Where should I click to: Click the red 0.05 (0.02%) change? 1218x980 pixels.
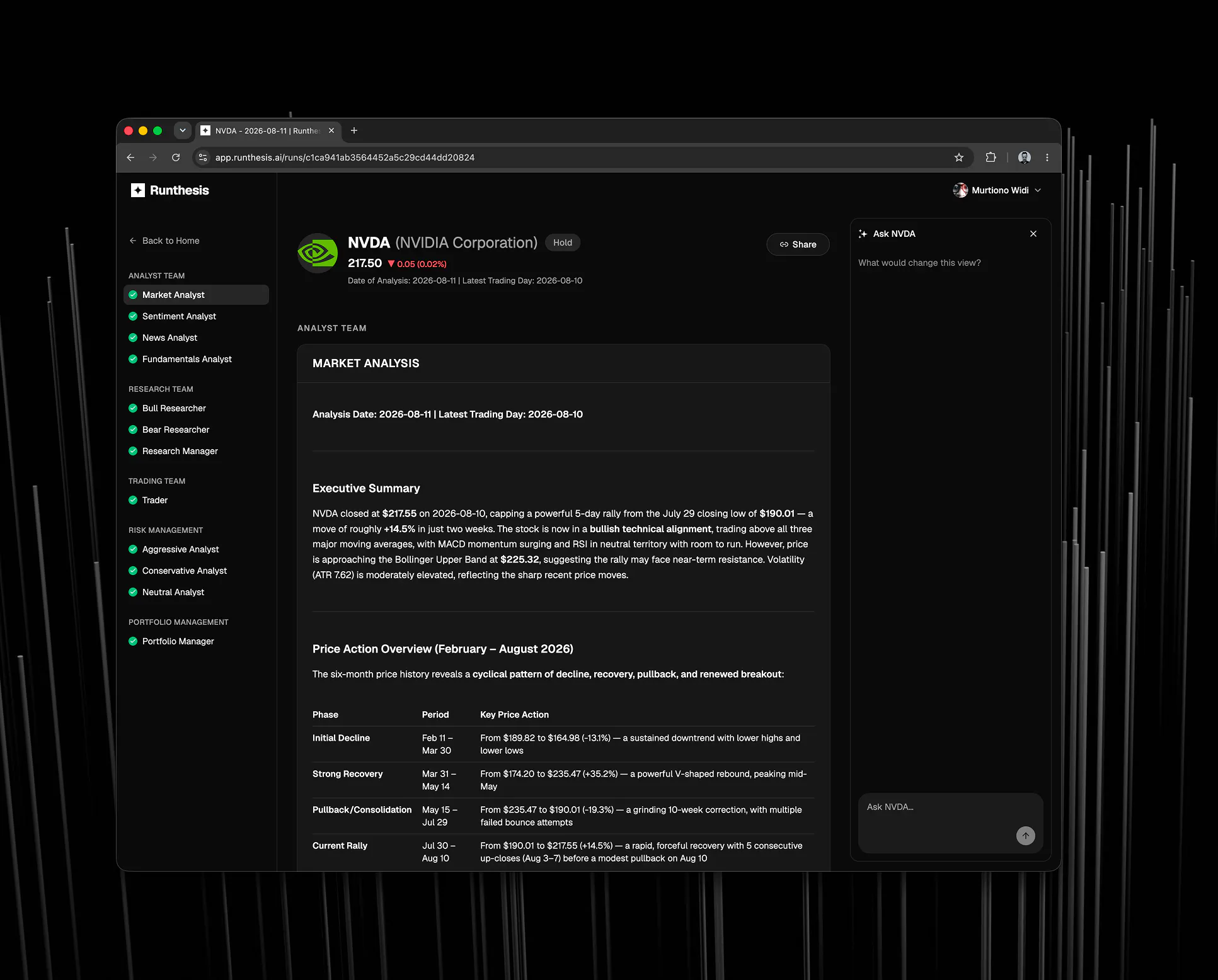(417, 264)
